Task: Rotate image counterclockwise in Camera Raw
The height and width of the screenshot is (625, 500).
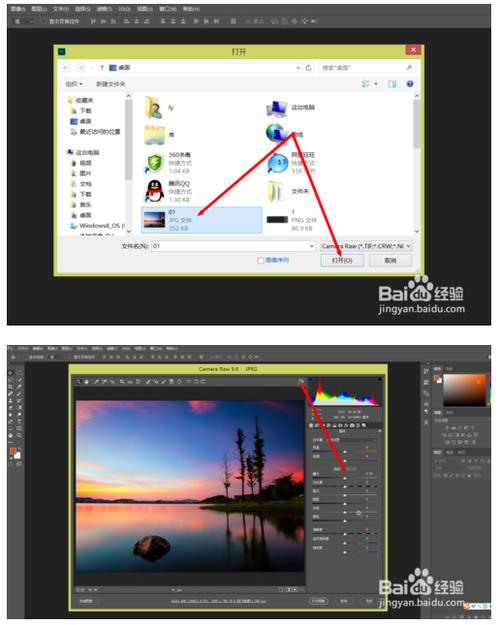Action: point(196,381)
